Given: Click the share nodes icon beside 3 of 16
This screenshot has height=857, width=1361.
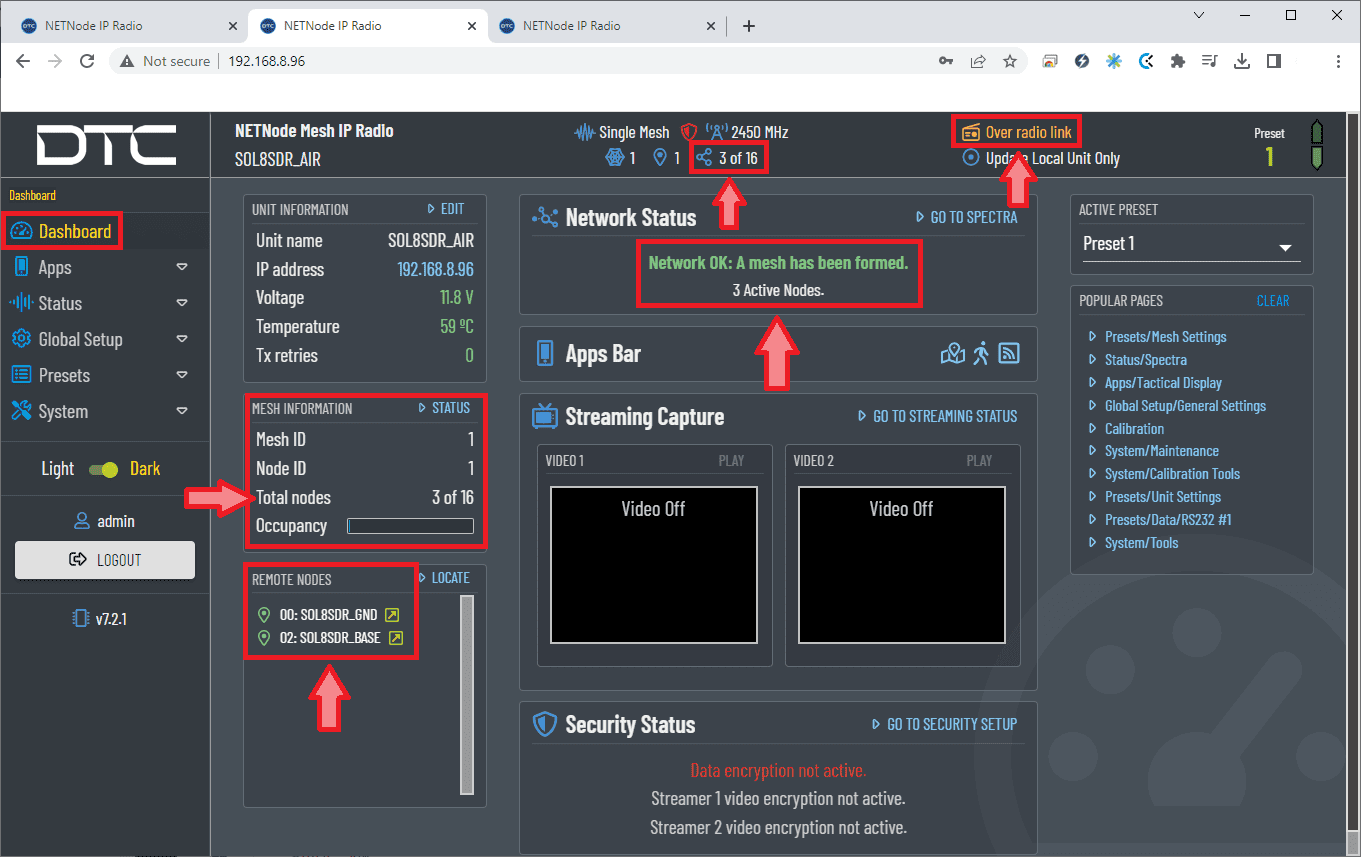Looking at the screenshot, I should (704, 158).
